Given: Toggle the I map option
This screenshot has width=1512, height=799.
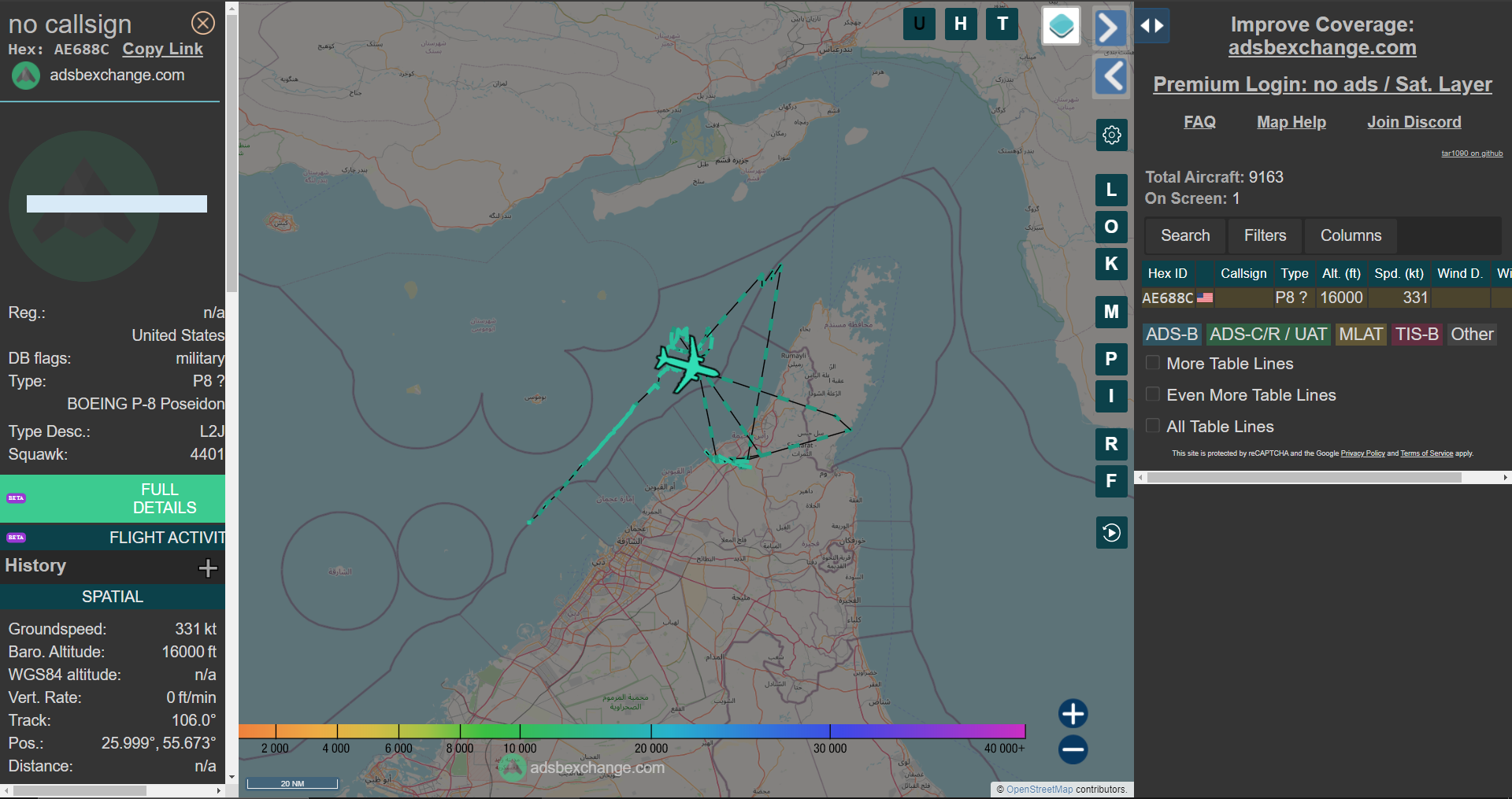Looking at the screenshot, I should pos(1111,396).
